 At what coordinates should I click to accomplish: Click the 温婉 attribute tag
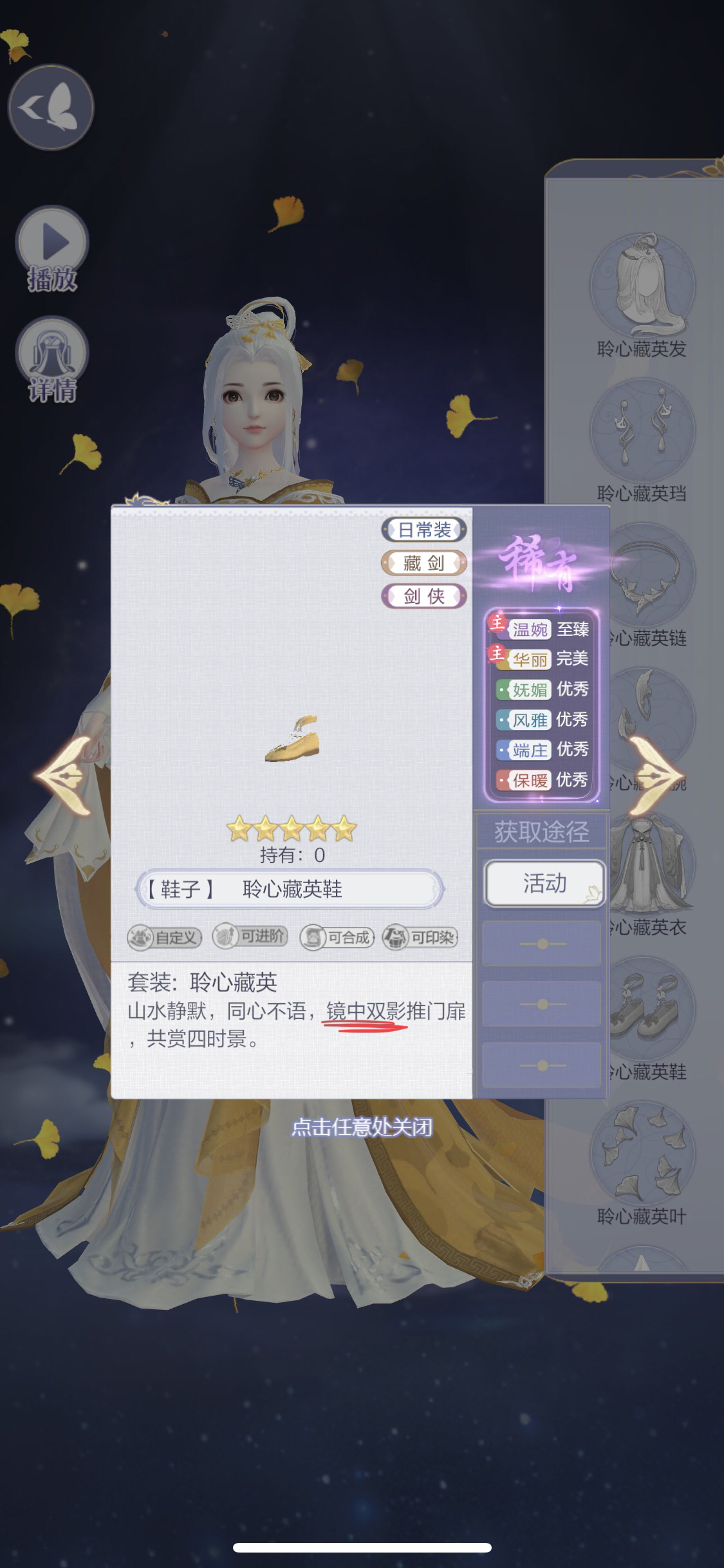click(x=529, y=630)
